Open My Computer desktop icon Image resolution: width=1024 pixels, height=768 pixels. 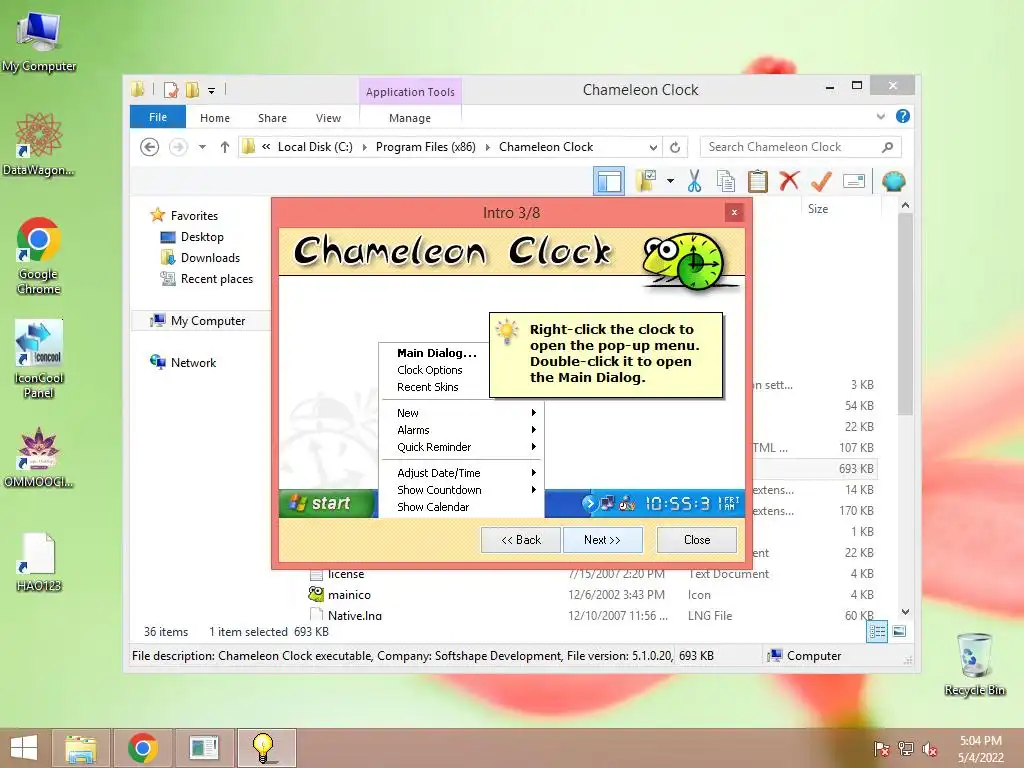[39, 42]
